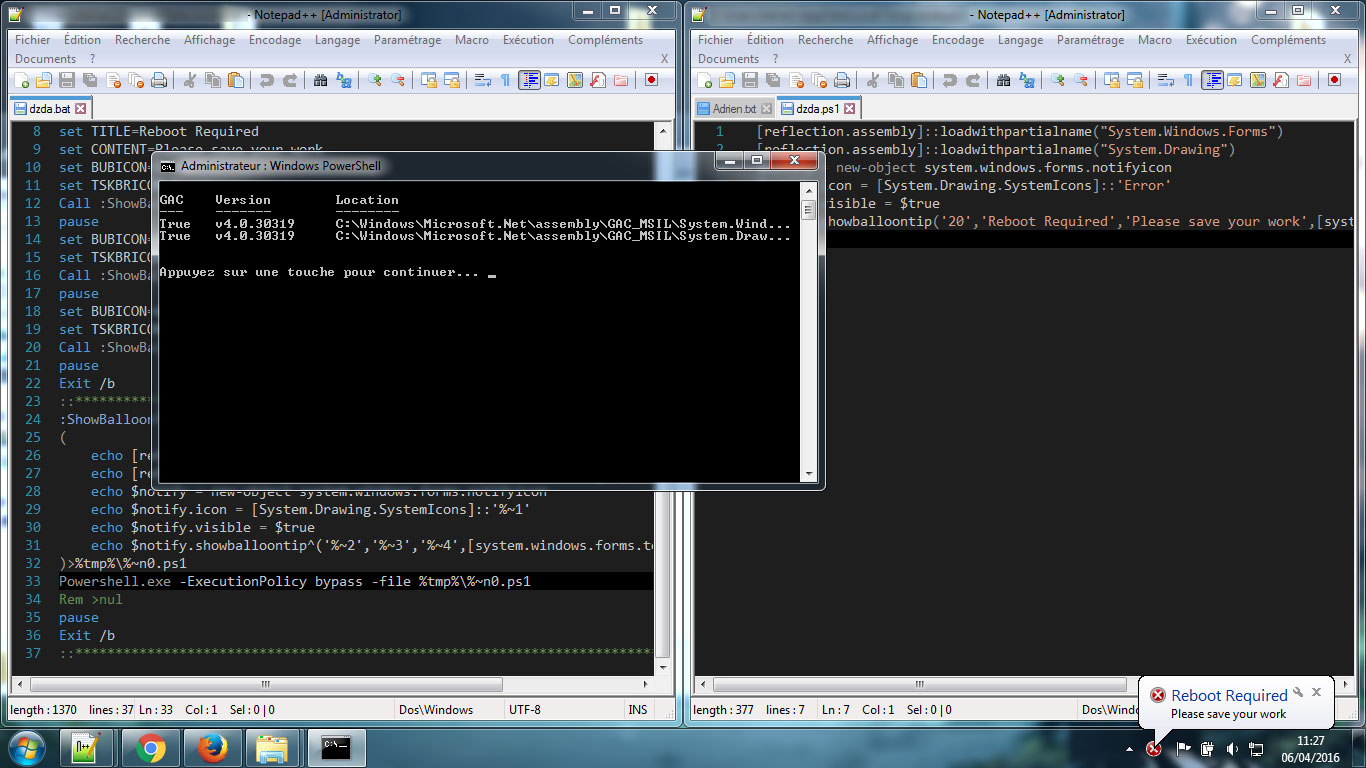Click Zoom In icon in left Notepad++ toolbar
The image size is (1366, 768).
point(375,80)
